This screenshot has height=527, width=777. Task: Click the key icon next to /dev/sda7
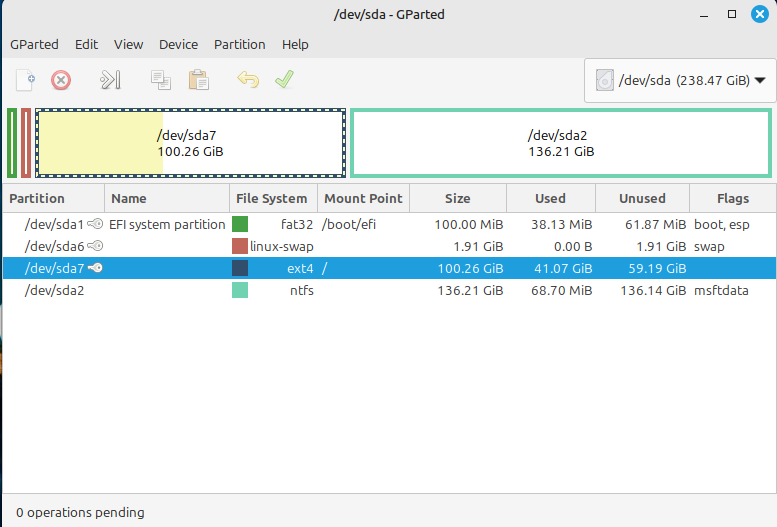coord(95,268)
